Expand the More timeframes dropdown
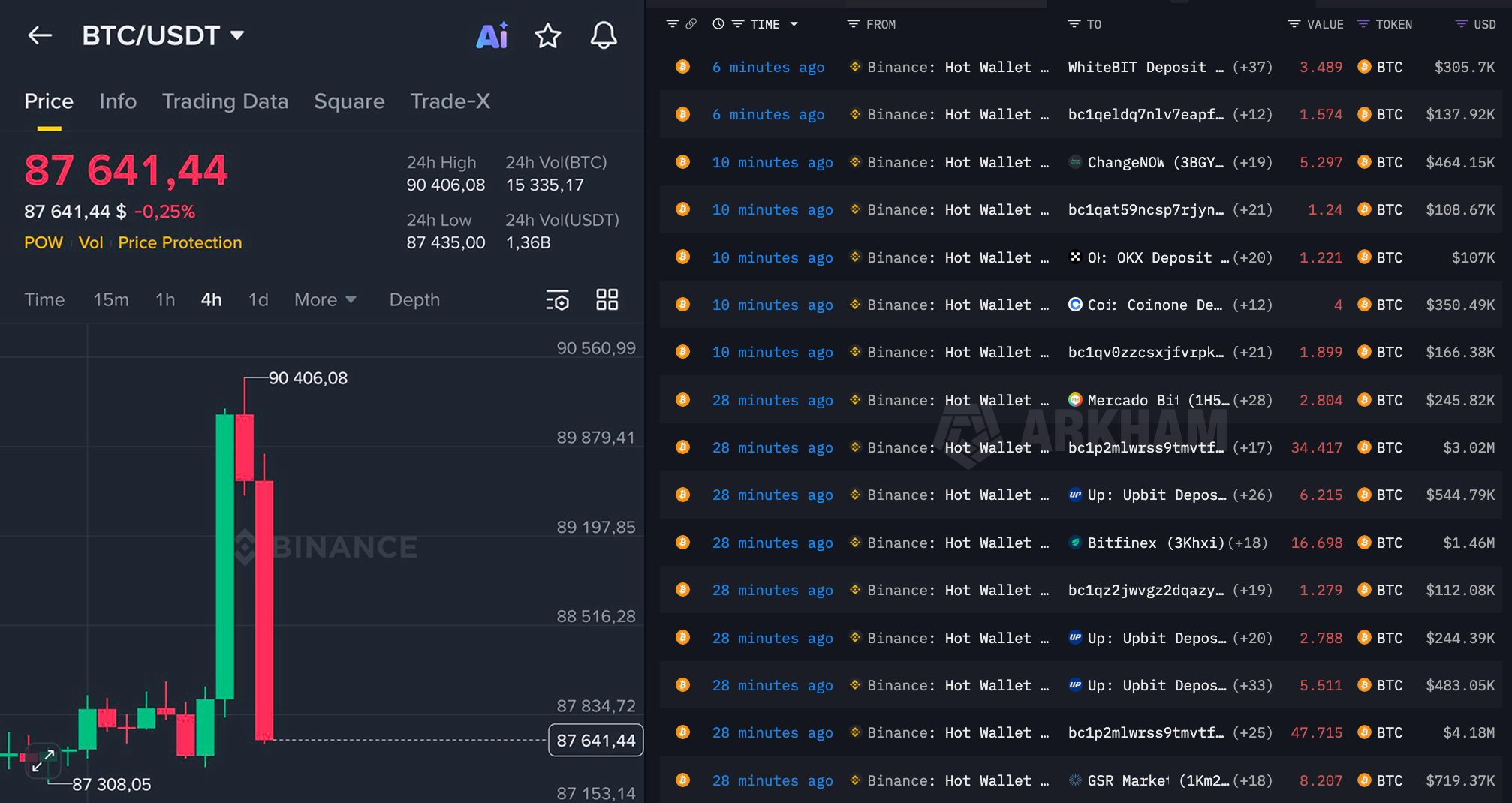Image resolution: width=1512 pixels, height=803 pixels. pos(325,299)
